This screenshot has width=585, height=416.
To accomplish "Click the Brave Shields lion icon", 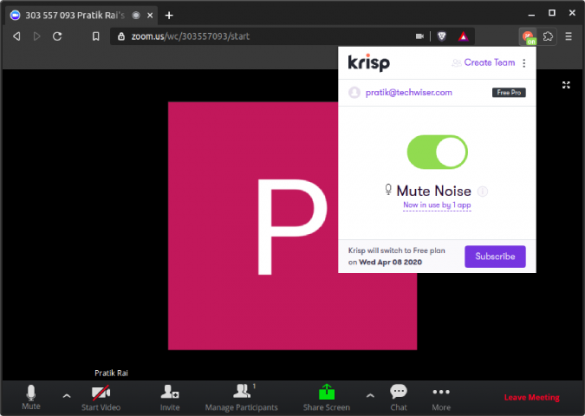I will [442, 36].
